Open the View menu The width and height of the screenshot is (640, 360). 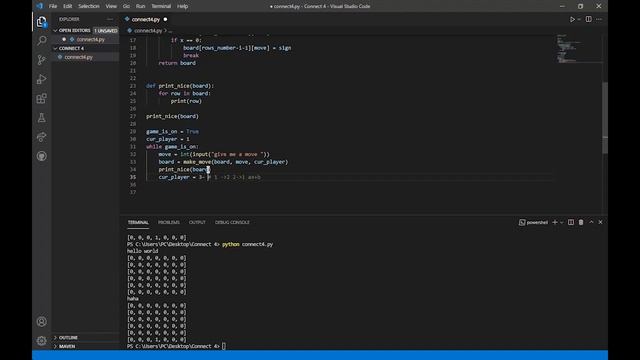click(x=111, y=6)
